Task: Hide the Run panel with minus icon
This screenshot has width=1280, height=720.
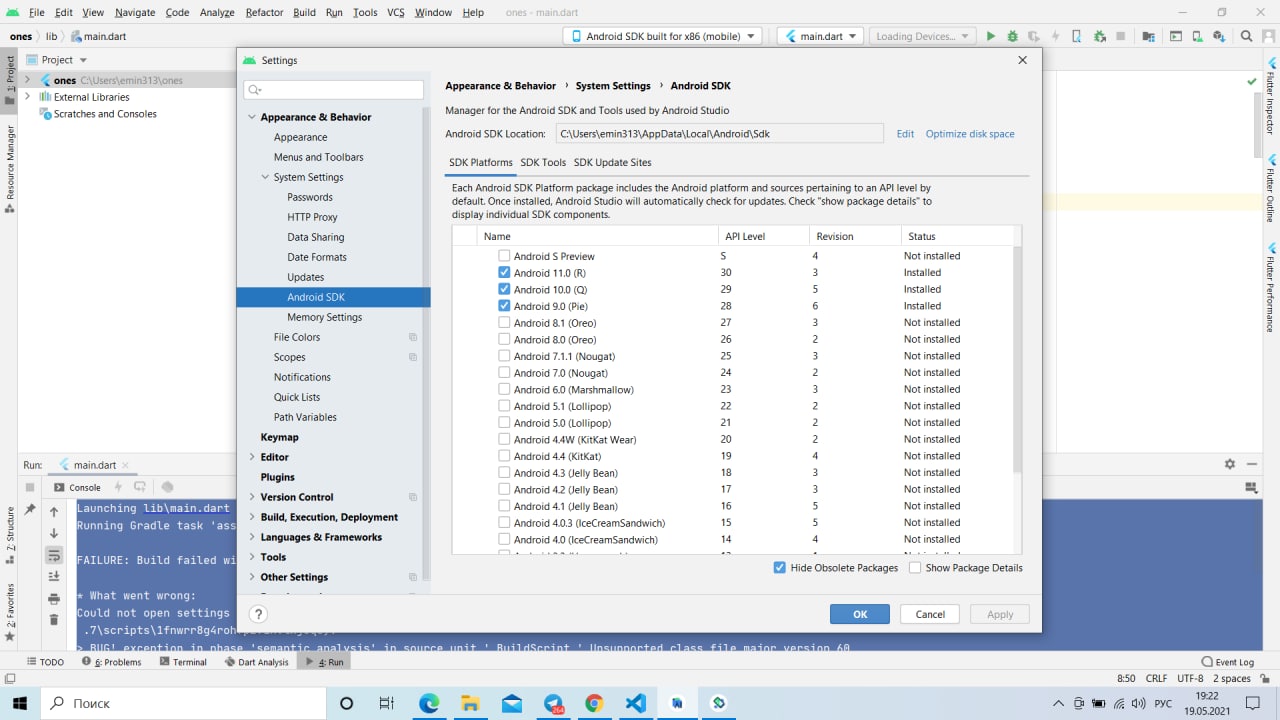Action: [1252, 464]
